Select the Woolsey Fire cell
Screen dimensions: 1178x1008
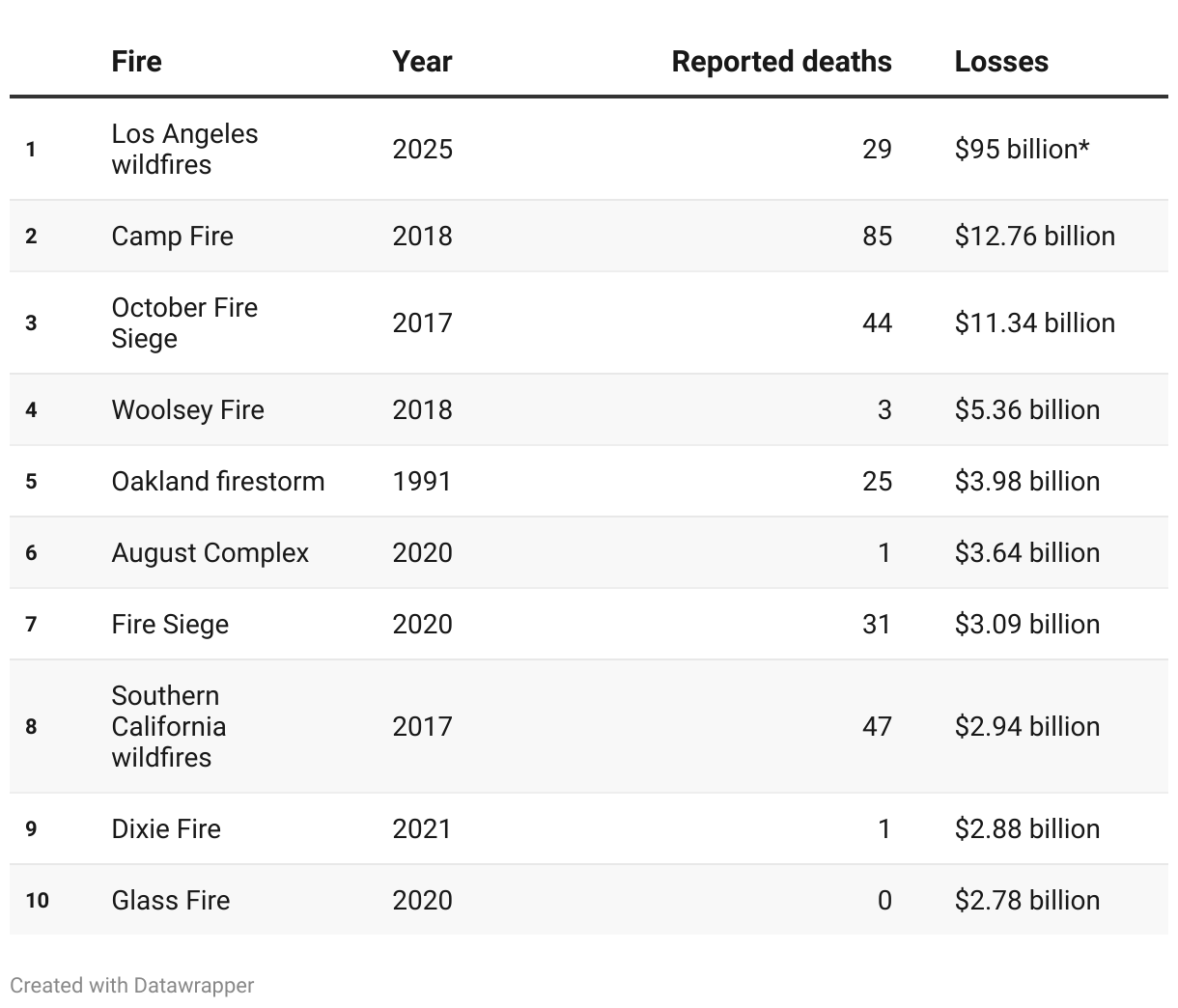[187, 410]
